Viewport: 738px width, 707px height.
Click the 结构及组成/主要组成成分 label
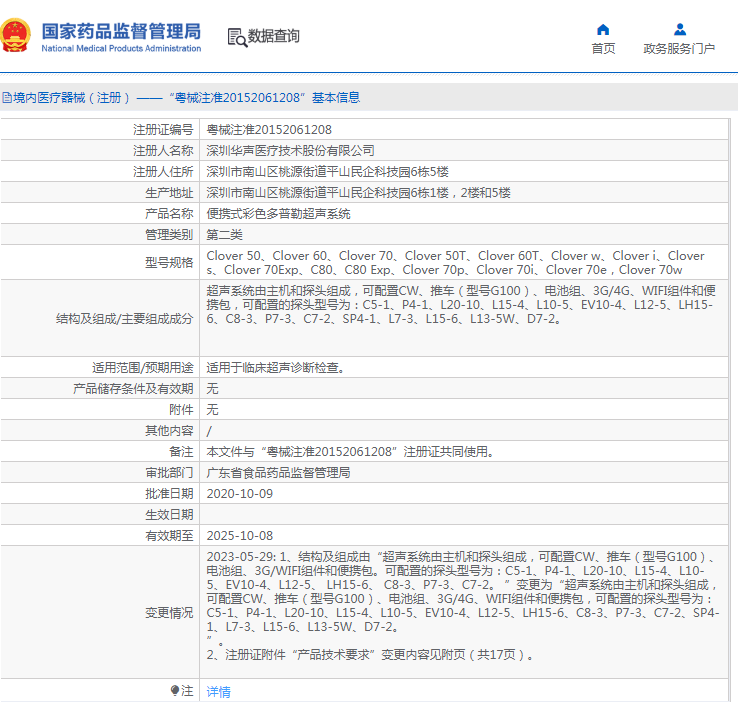point(125,319)
